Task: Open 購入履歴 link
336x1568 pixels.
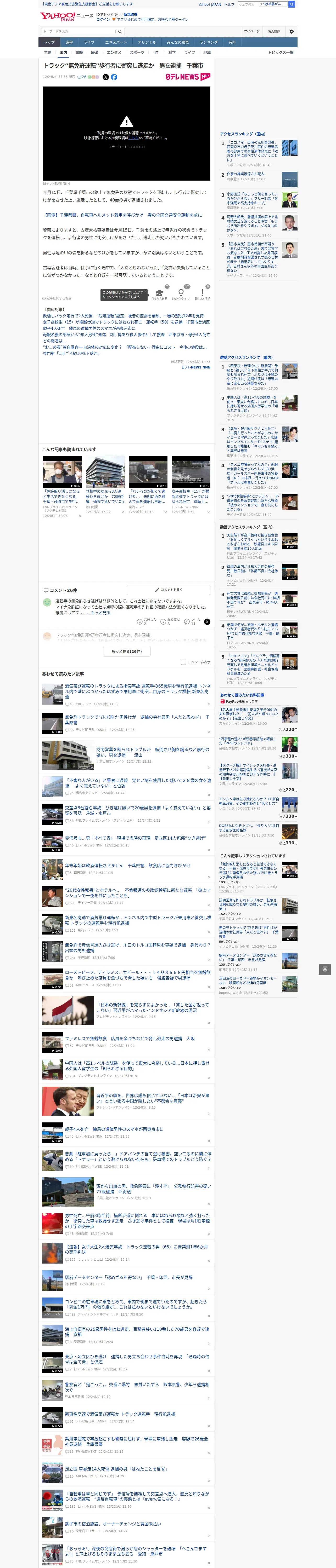Action: (x=274, y=32)
